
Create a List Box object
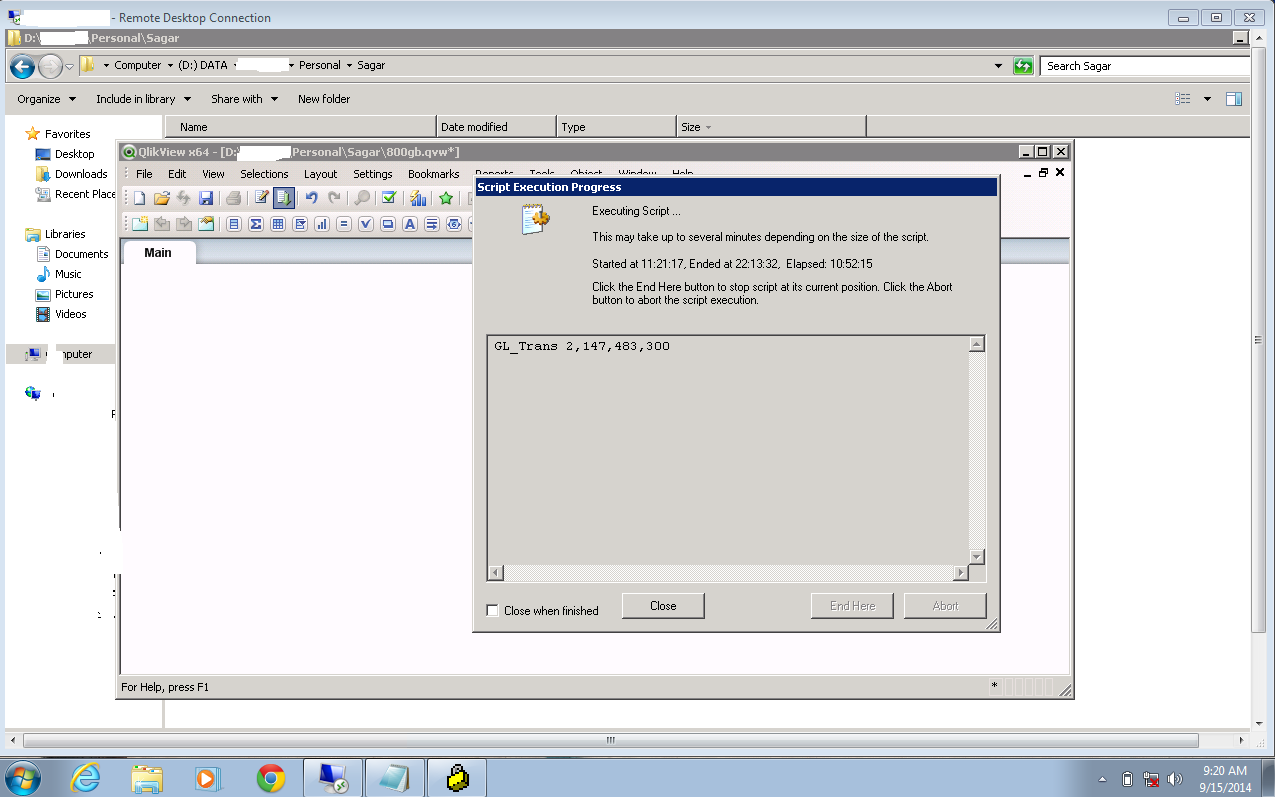click(234, 224)
